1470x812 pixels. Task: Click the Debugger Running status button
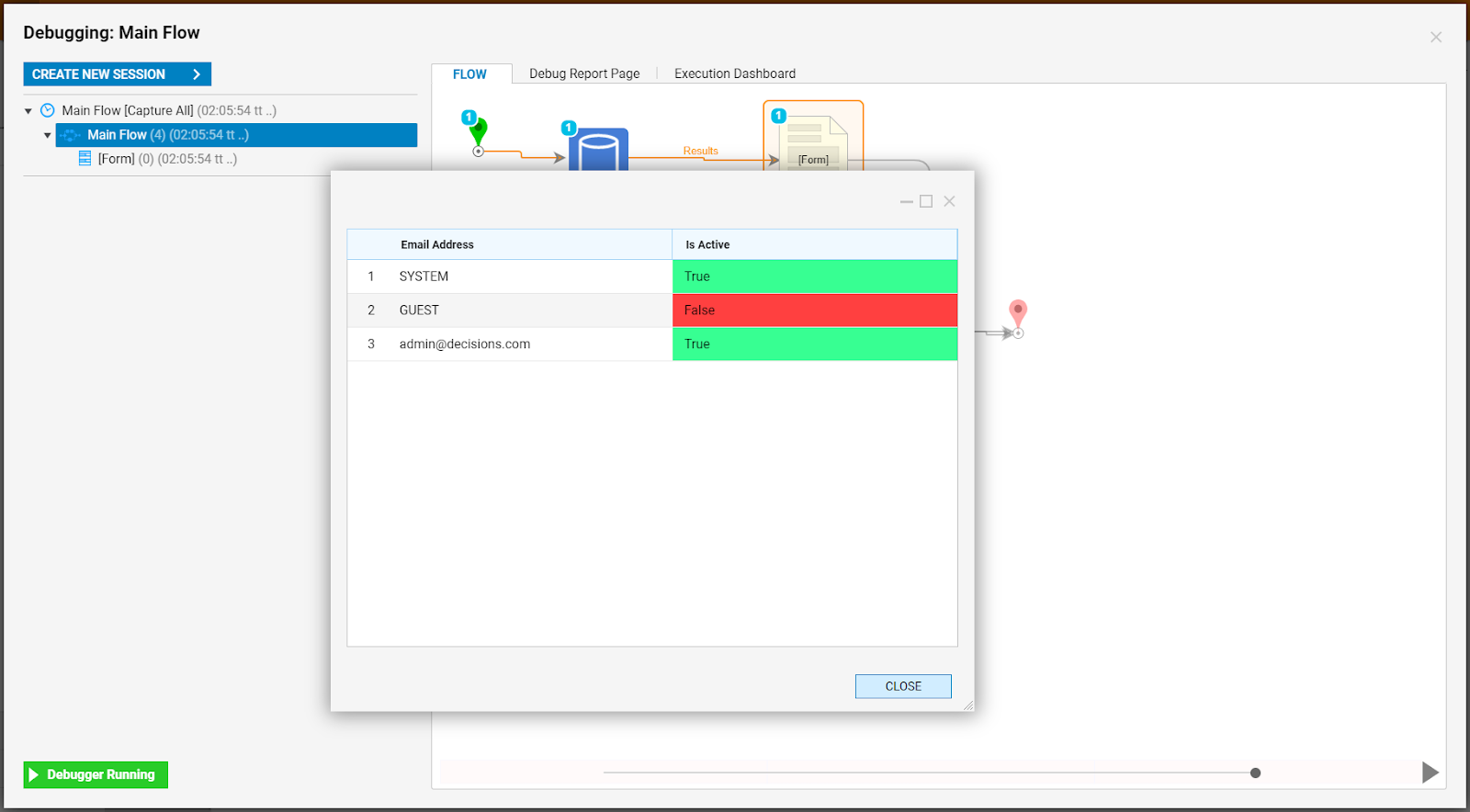tap(96, 775)
